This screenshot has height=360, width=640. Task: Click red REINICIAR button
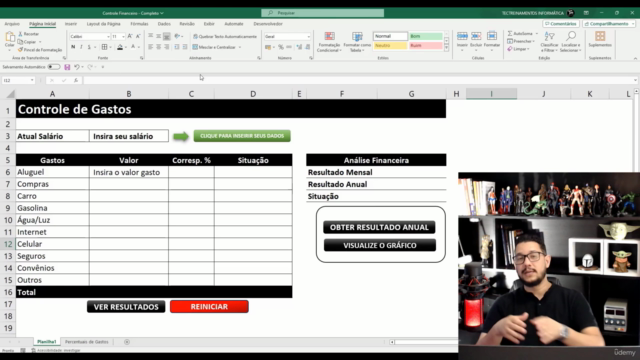(209, 307)
